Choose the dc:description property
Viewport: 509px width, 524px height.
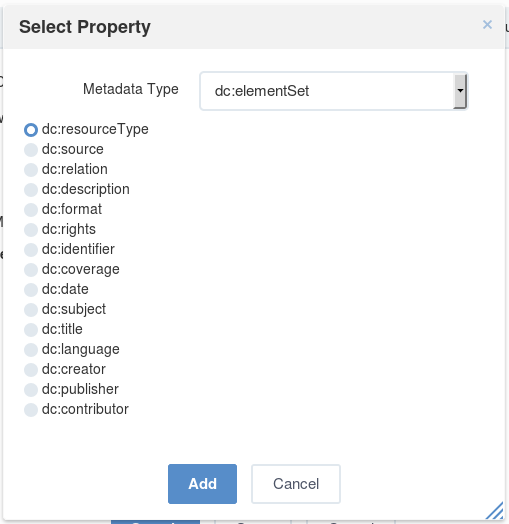coord(31,190)
